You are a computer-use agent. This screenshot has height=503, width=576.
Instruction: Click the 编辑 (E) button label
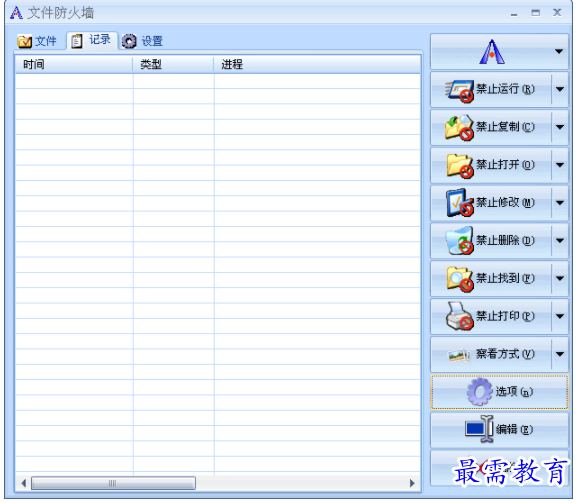514,429
